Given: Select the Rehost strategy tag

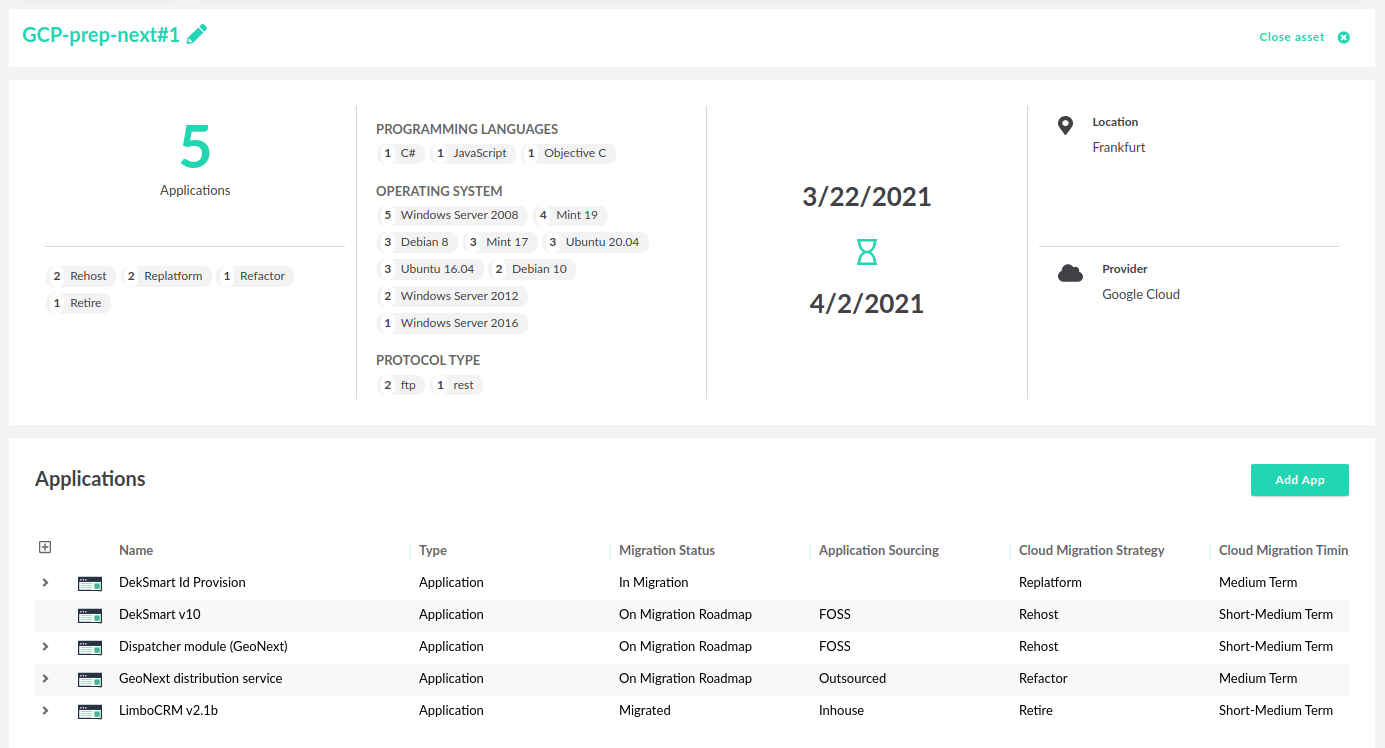Looking at the screenshot, I should (81, 276).
